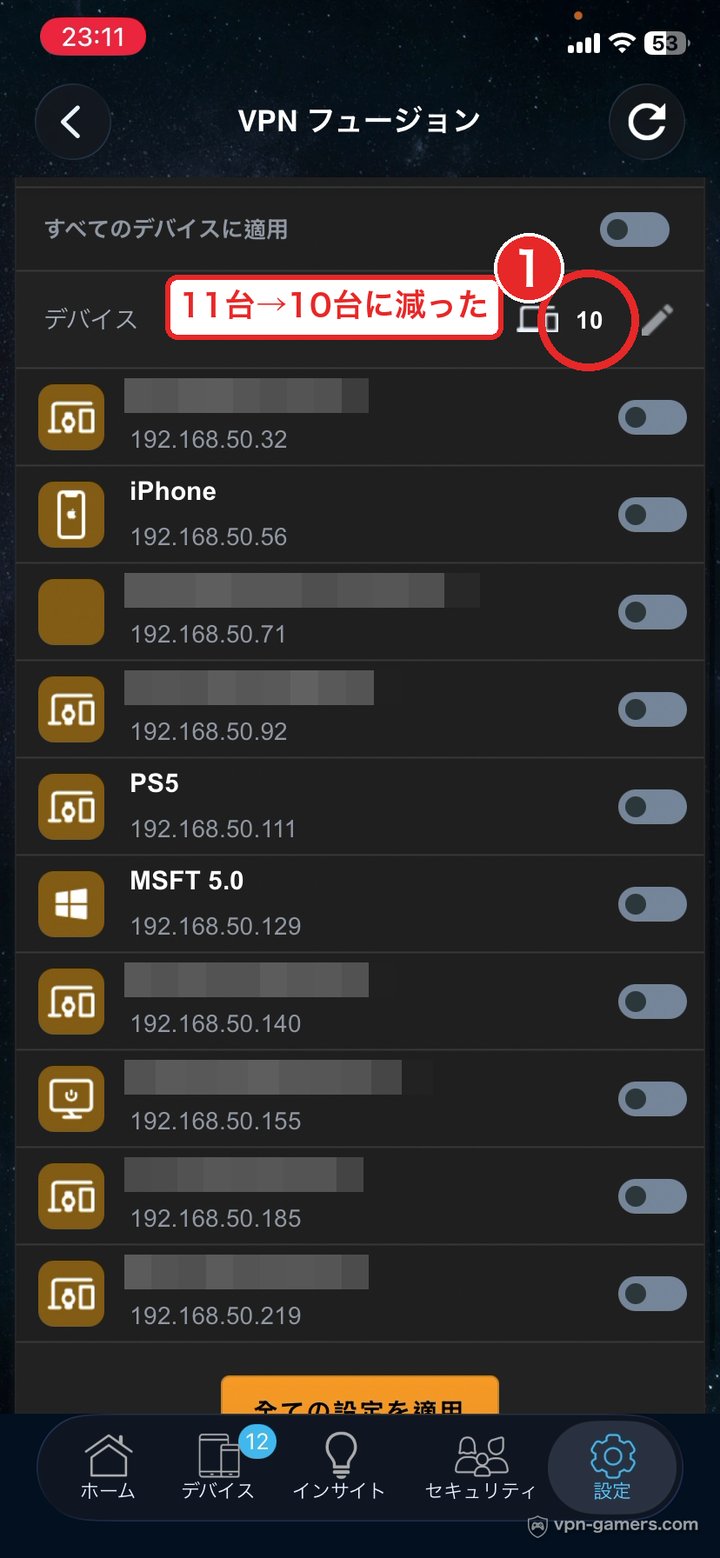Toggle VPN for MSFT 5.0
This screenshot has width=720, height=1558.
(x=652, y=904)
